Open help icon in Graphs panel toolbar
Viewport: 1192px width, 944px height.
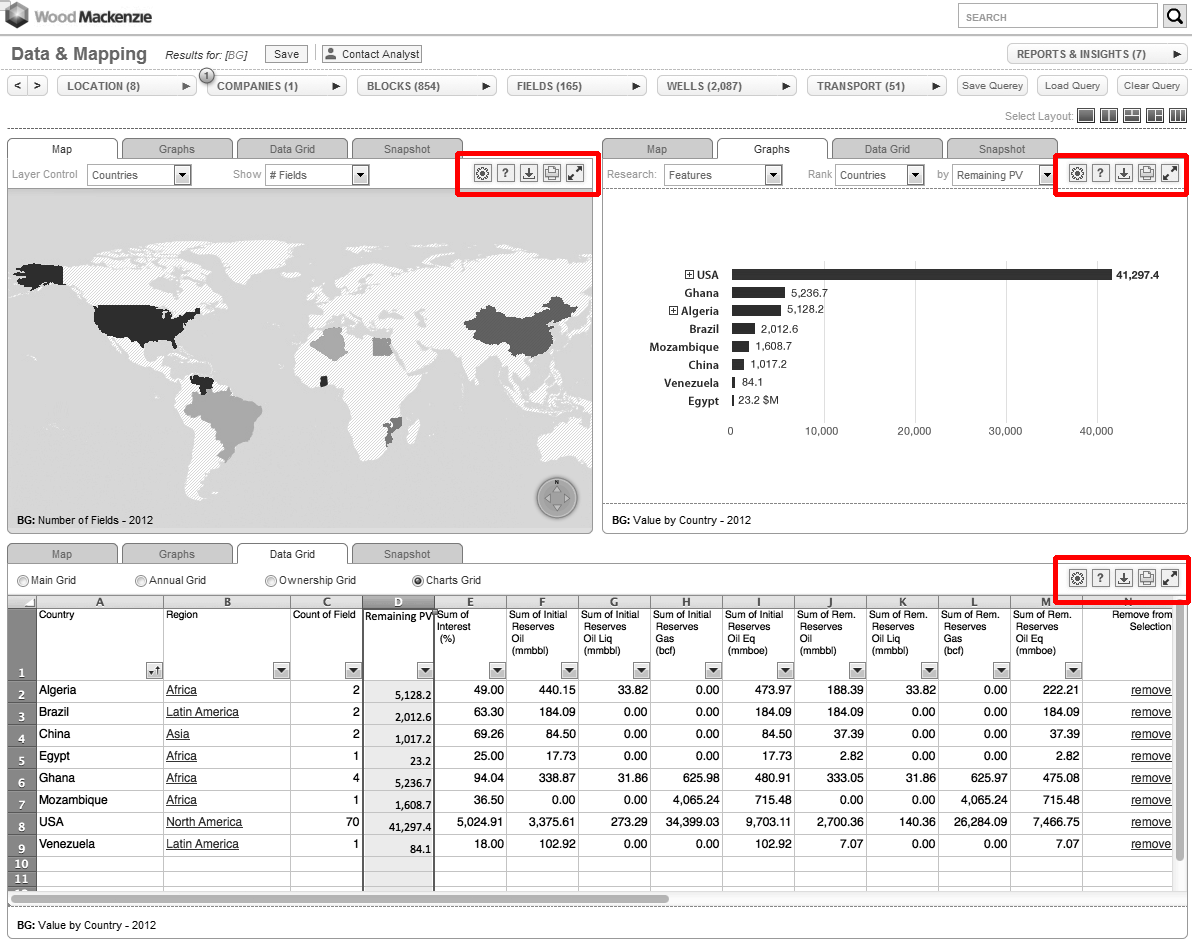click(1100, 173)
